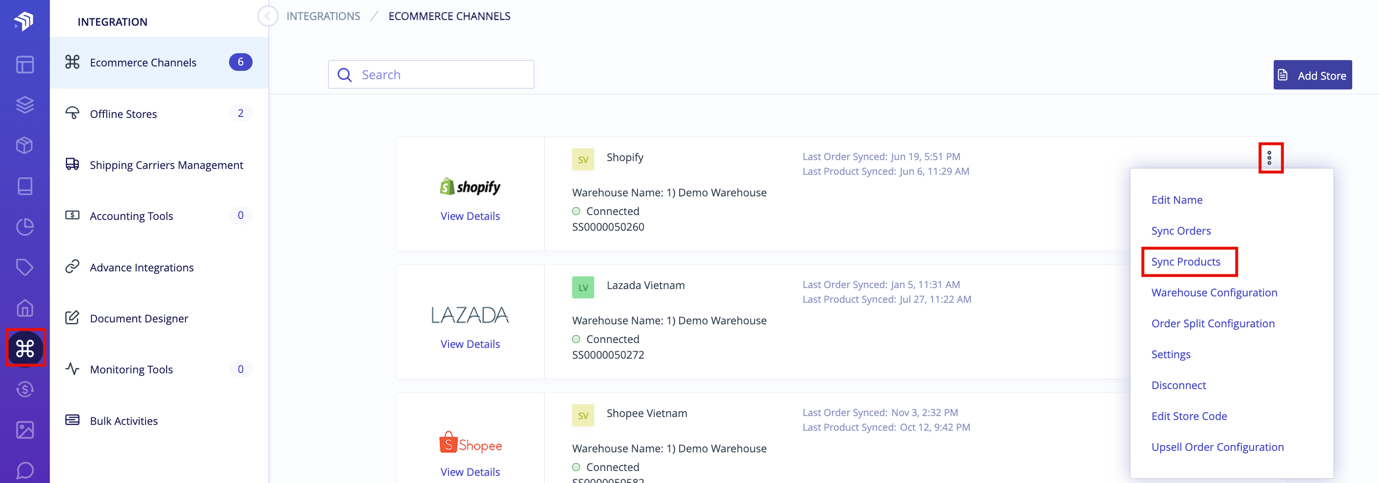Open View Details under Shopee logo
Viewport: 1379px width, 483px height.
coord(470,472)
